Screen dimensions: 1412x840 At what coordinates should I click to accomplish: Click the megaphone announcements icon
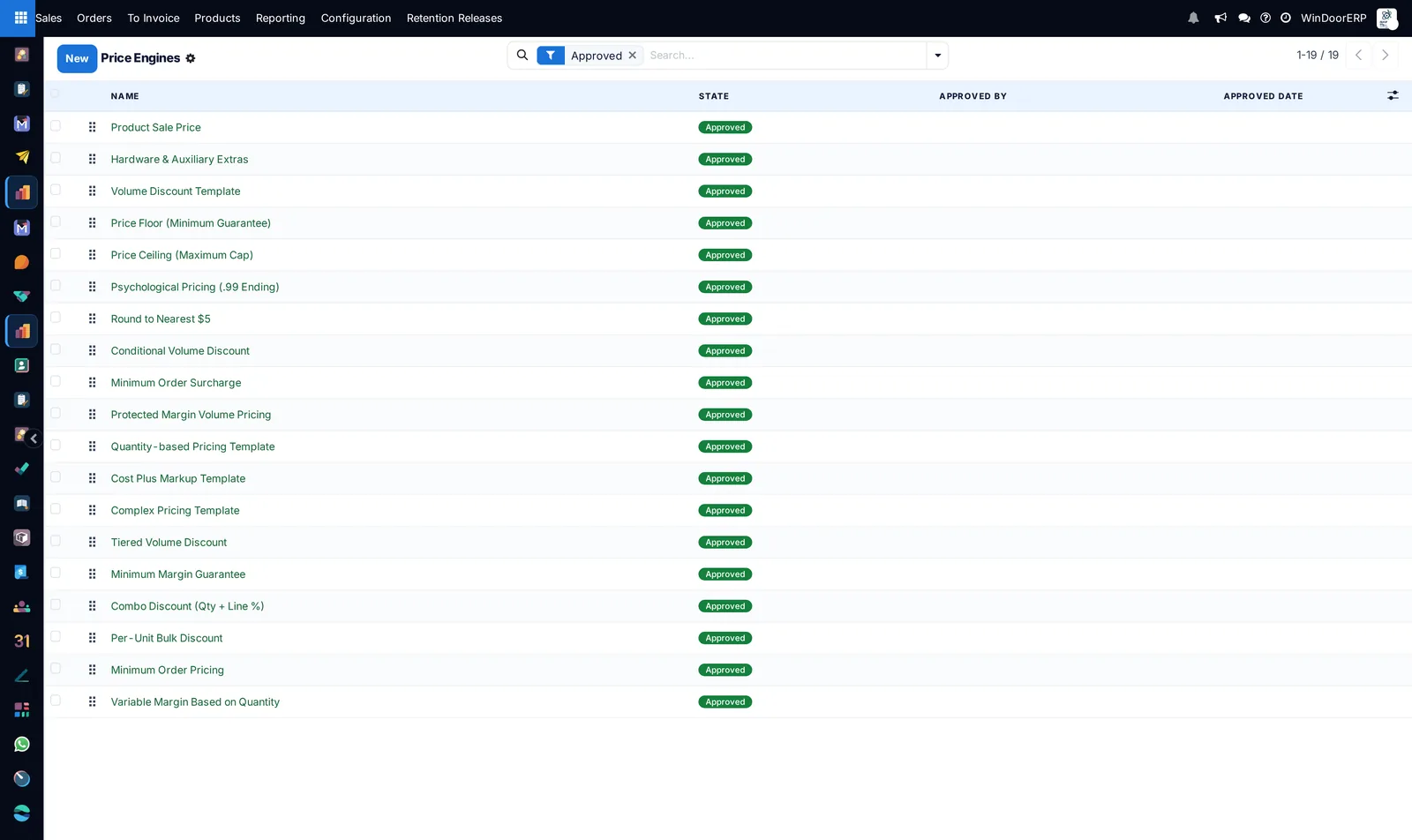click(1220, 18)
